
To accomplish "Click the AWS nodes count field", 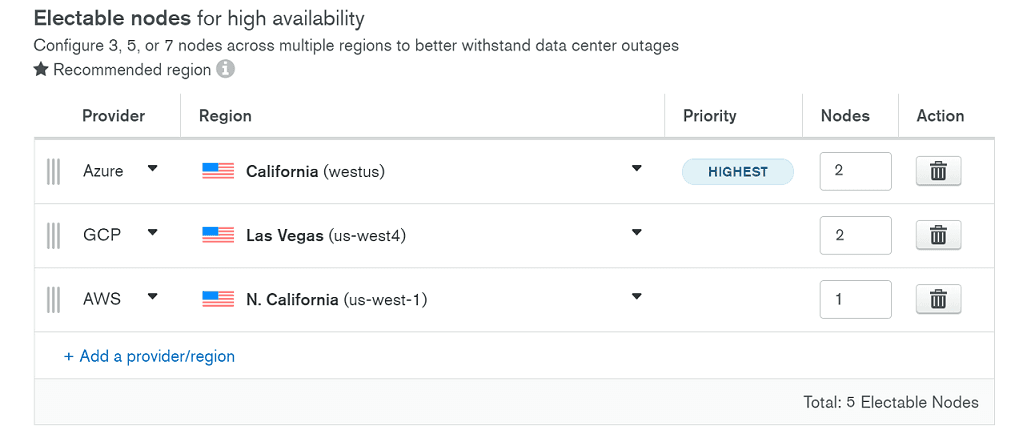I will pos(855,299).
